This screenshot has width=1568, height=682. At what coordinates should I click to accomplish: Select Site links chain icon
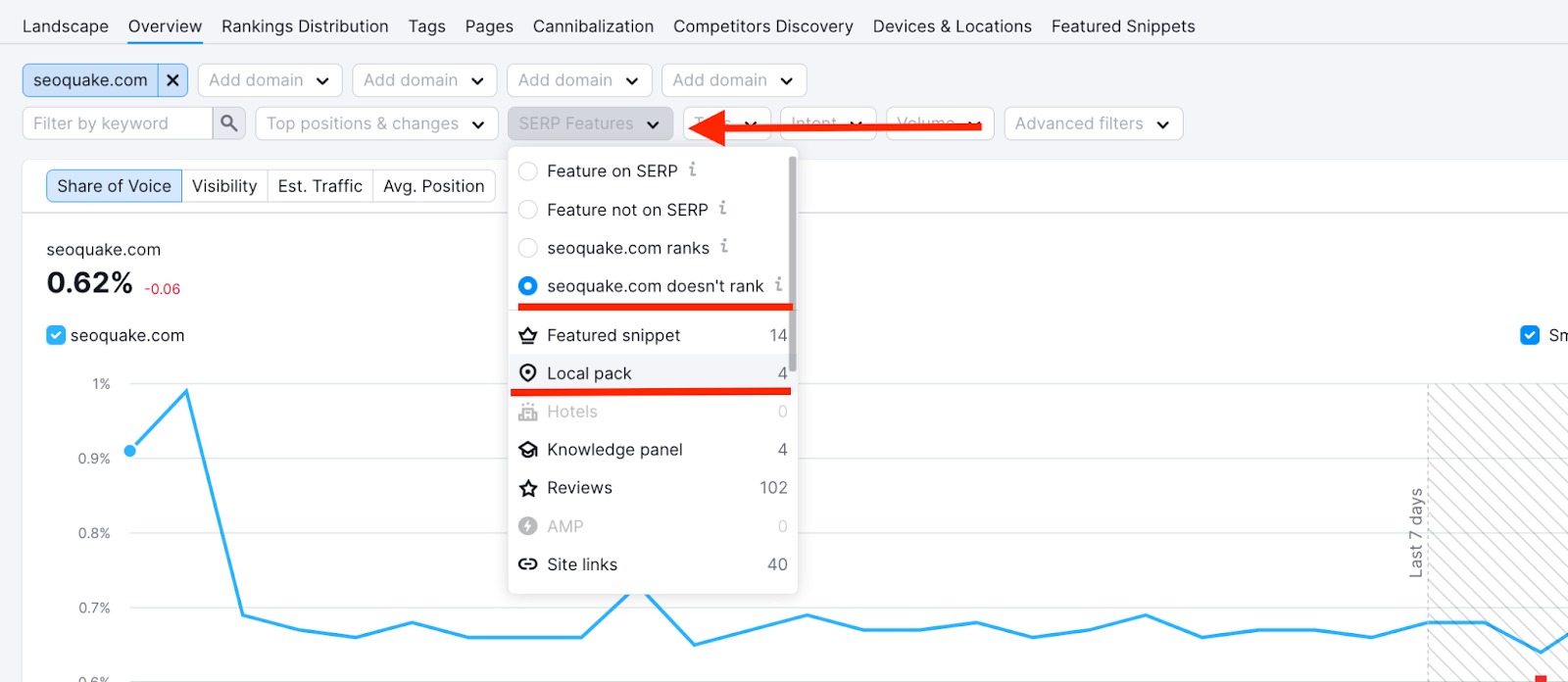click(x=528, y=564)
